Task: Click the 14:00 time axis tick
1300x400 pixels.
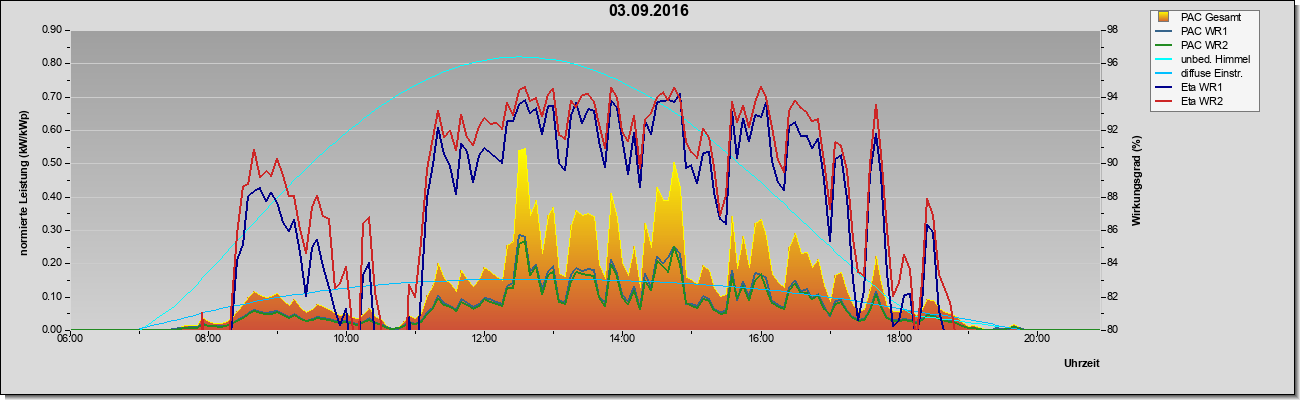Action: tap(622, 339)
